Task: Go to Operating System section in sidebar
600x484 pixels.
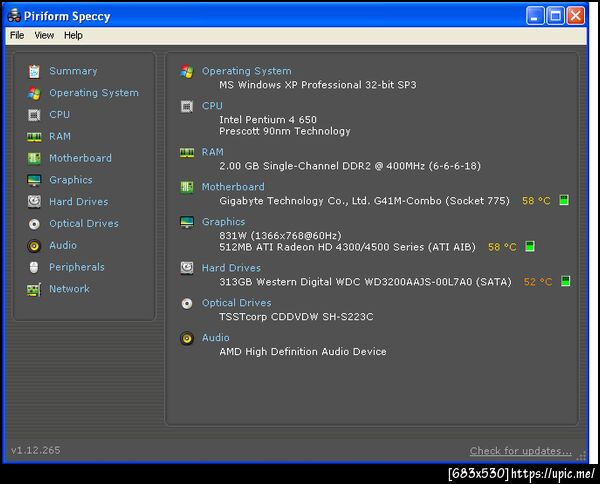Action: (x=94, y=93)
